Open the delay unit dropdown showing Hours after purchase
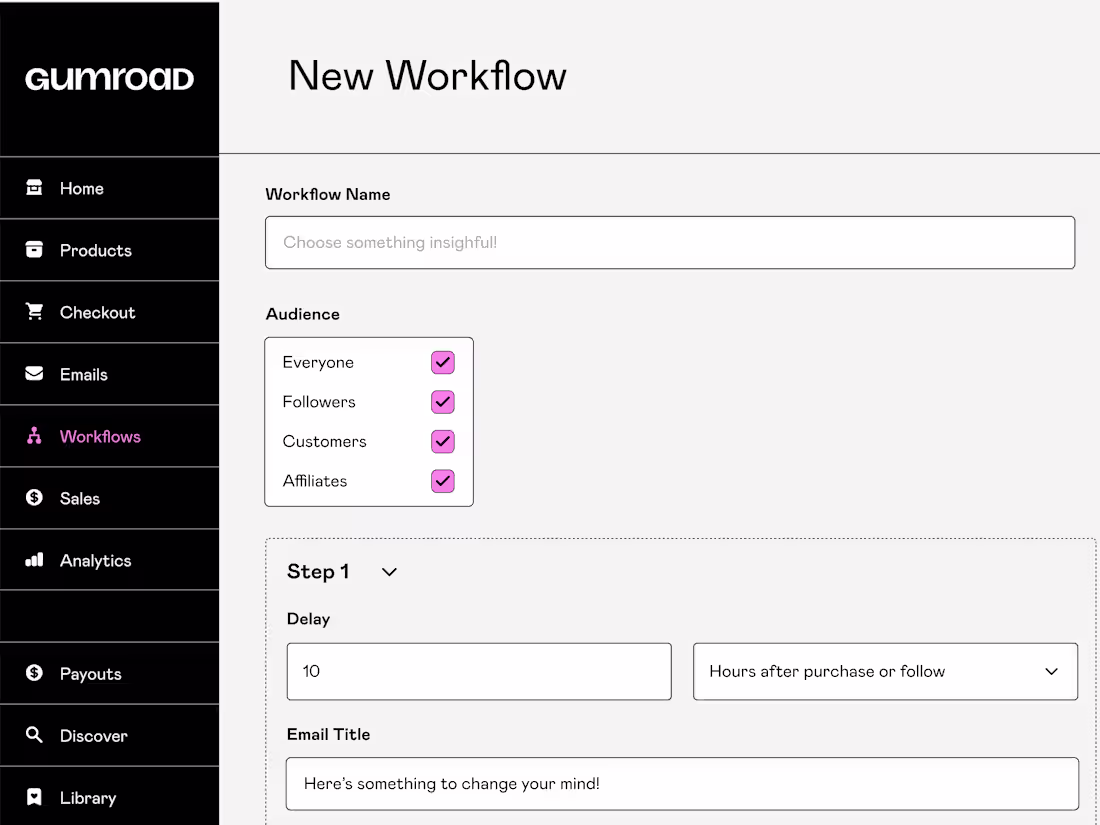Viewport: 1100px width, 825px height. pos(885,671)
